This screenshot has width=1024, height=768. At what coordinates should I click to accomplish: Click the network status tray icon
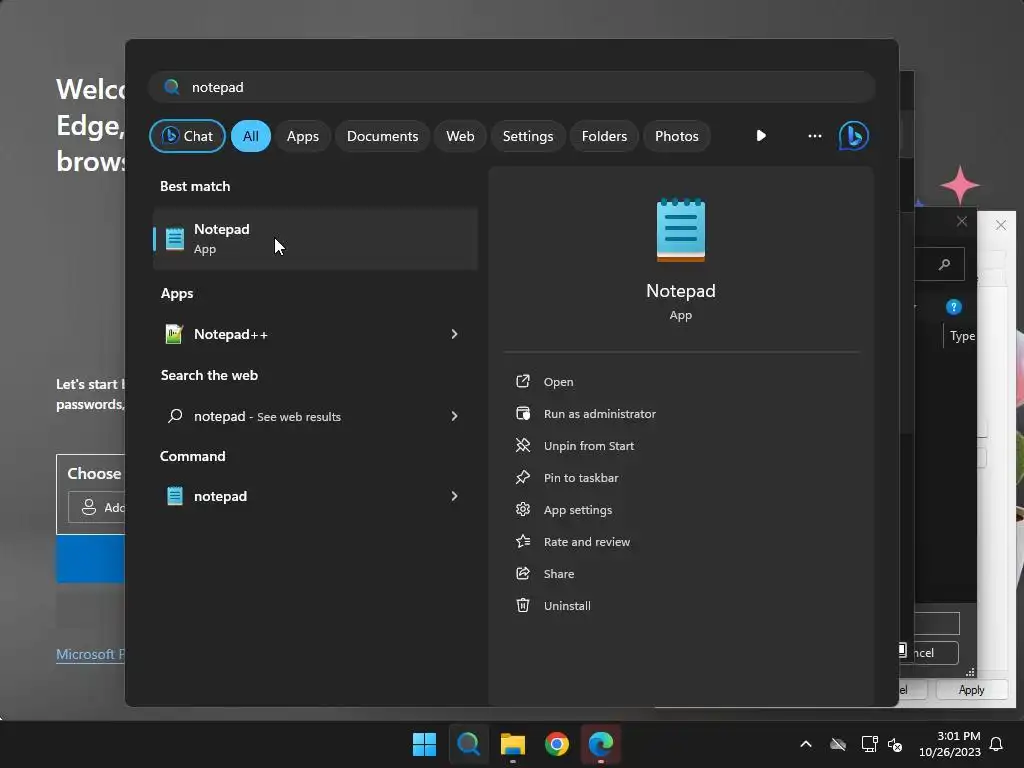coord(869,744)
